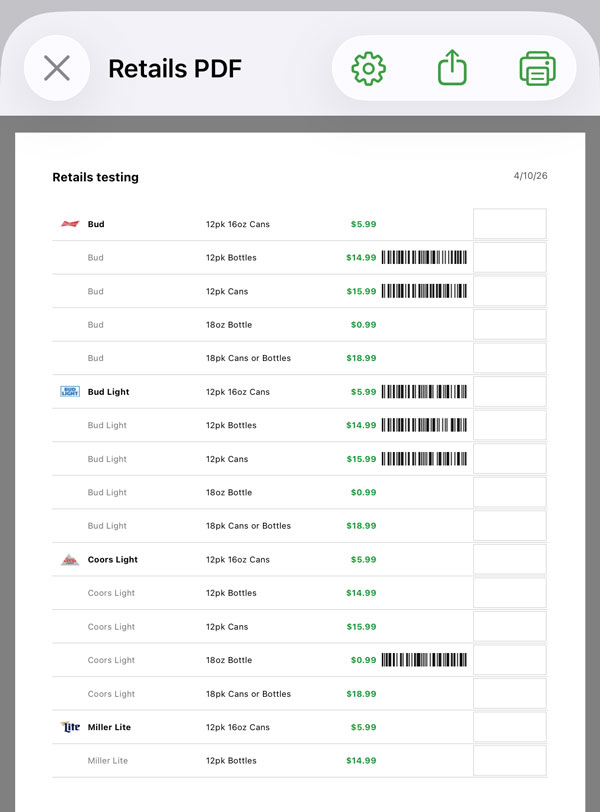Click 12pk Cans in Coors Light row
600x812 pixels.
pyautogui.click(x=227, y=627)
